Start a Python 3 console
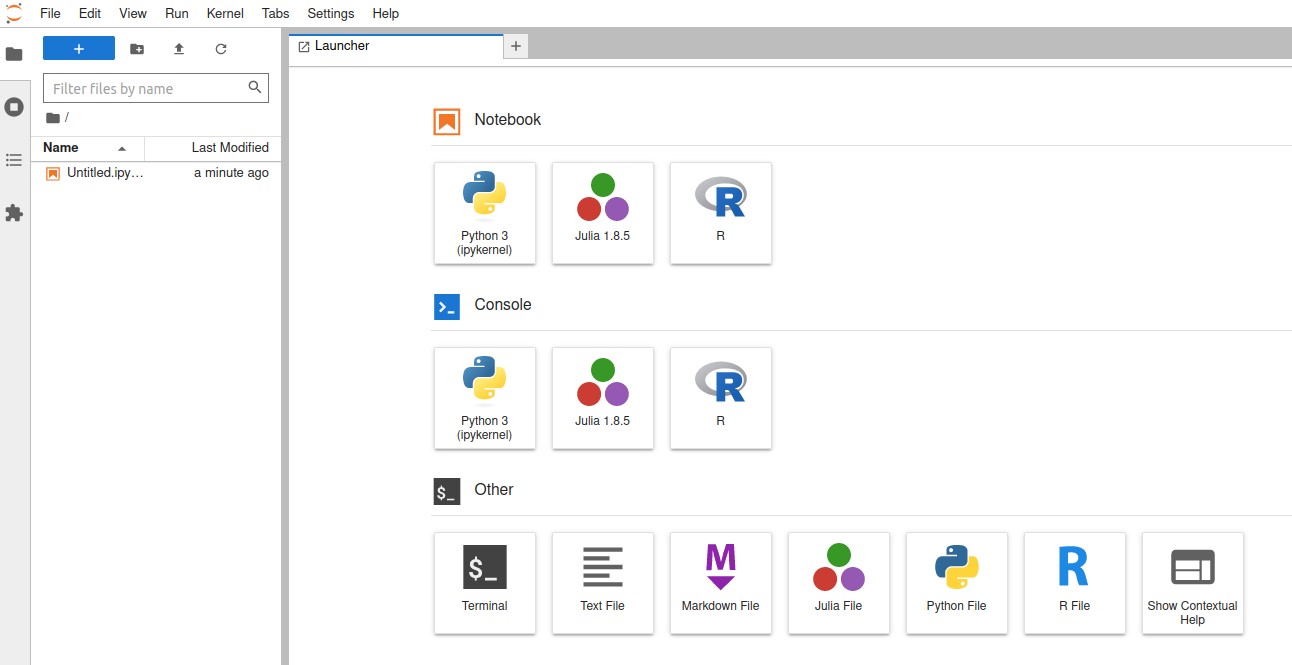The width and height of the screenshot is (1292, 665). click(x=485, y=398)
